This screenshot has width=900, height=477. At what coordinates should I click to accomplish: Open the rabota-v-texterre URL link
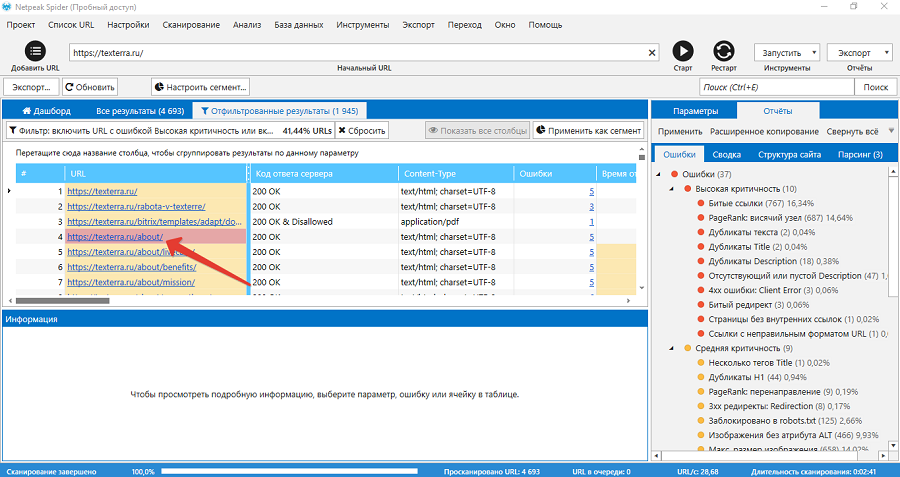(136, 207)
